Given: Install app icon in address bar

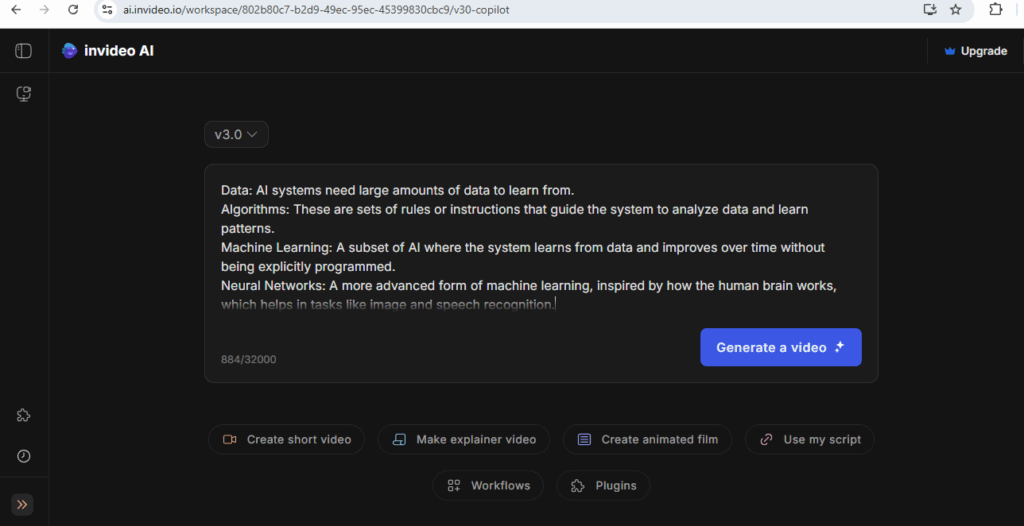Looking at the screenshot, I should [930, 10].
